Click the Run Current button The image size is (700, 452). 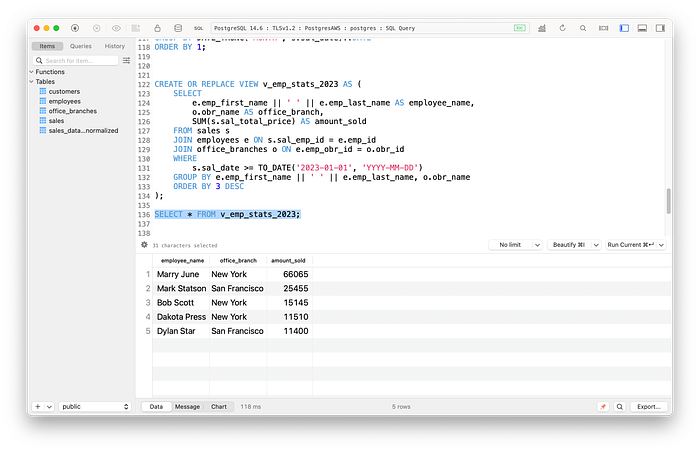[x=630, y=245]
